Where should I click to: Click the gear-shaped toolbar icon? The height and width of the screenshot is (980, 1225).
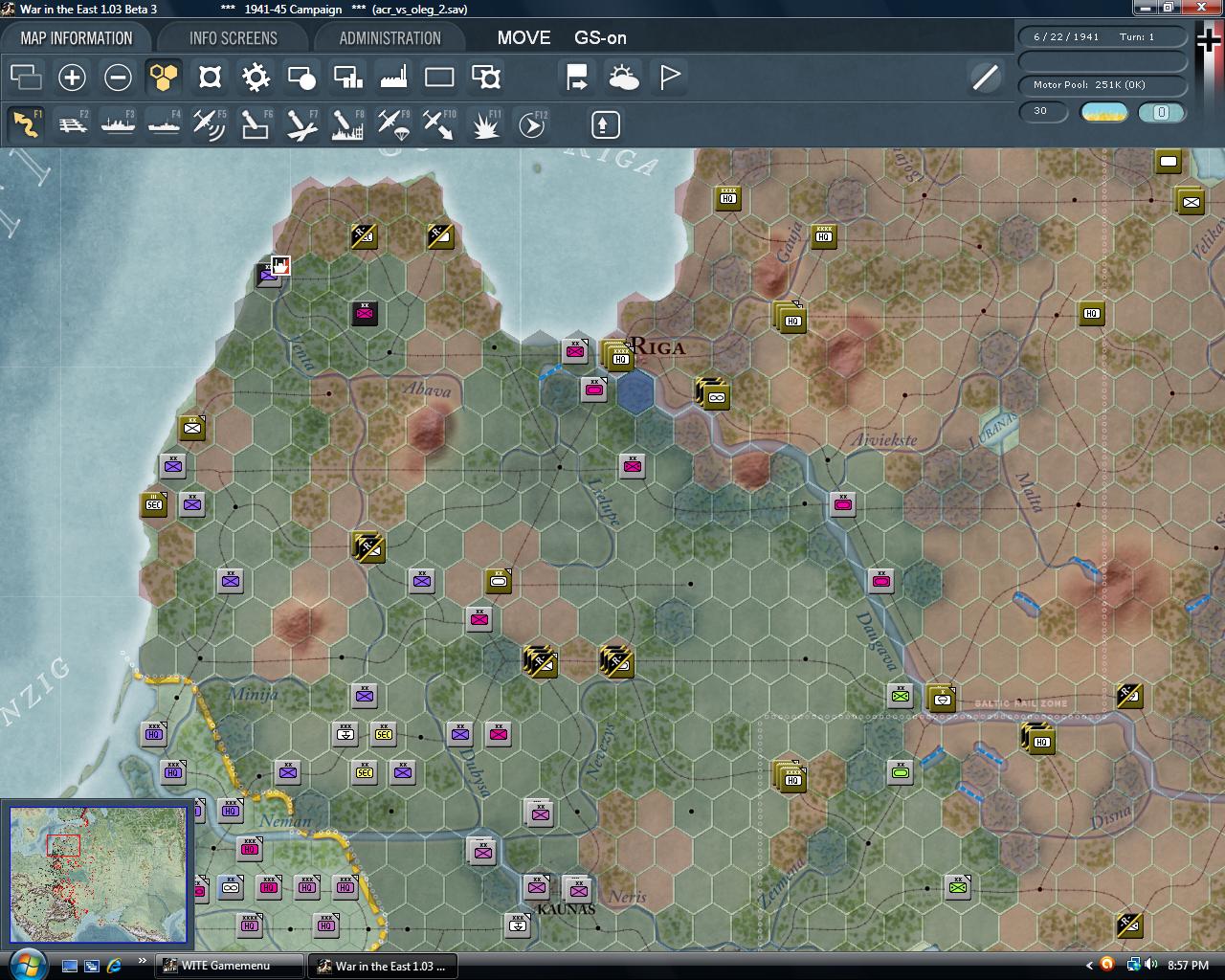coord(256,78)
